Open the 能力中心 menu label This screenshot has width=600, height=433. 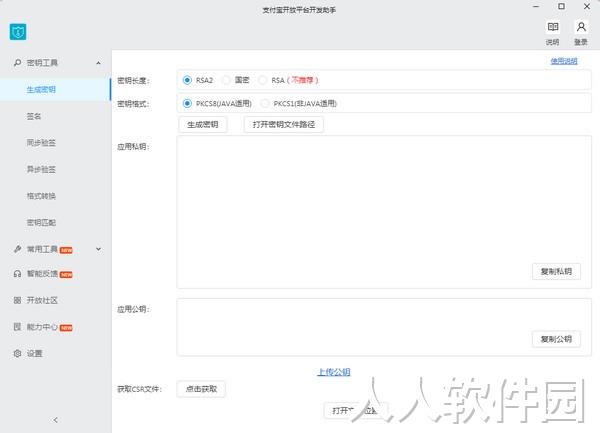click(x=42, y=327)
